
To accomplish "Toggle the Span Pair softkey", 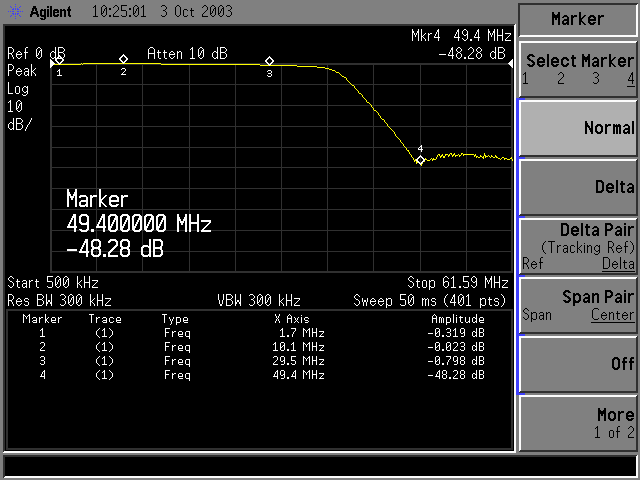I will [x=578, y=305].
